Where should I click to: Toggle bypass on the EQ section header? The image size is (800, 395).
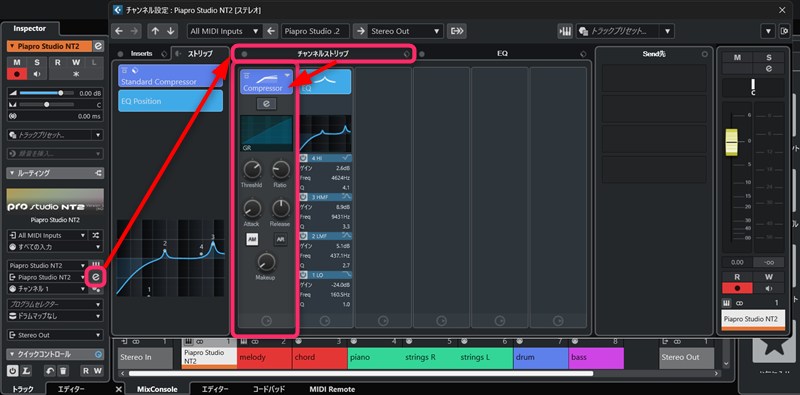pyautogui.click(x=421, y=53)
